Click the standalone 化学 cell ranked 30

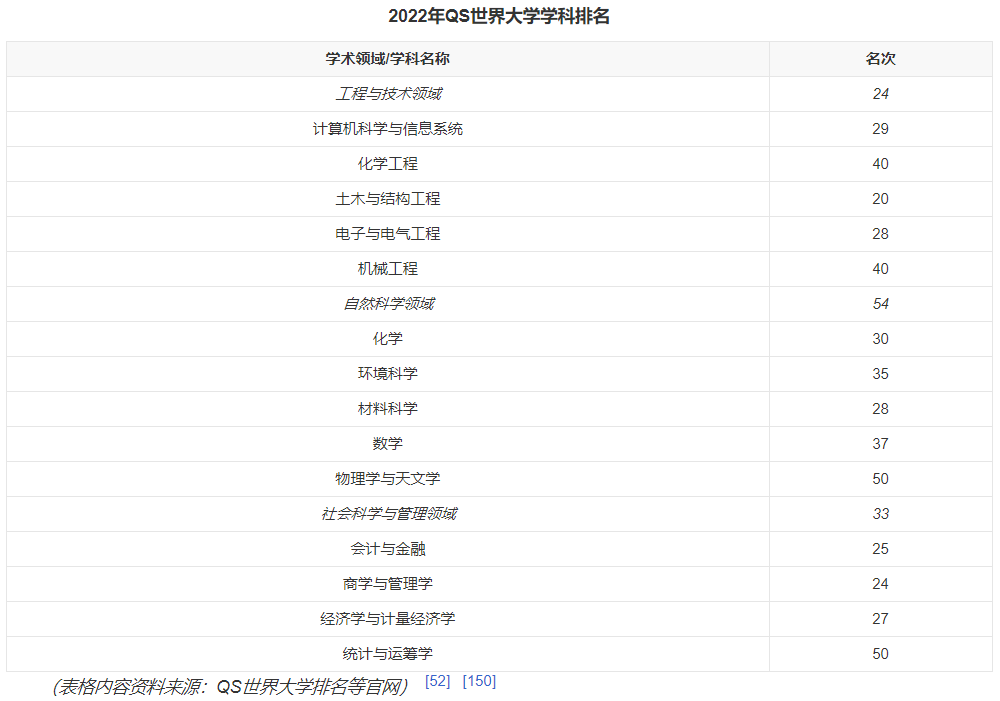(388, 339)
